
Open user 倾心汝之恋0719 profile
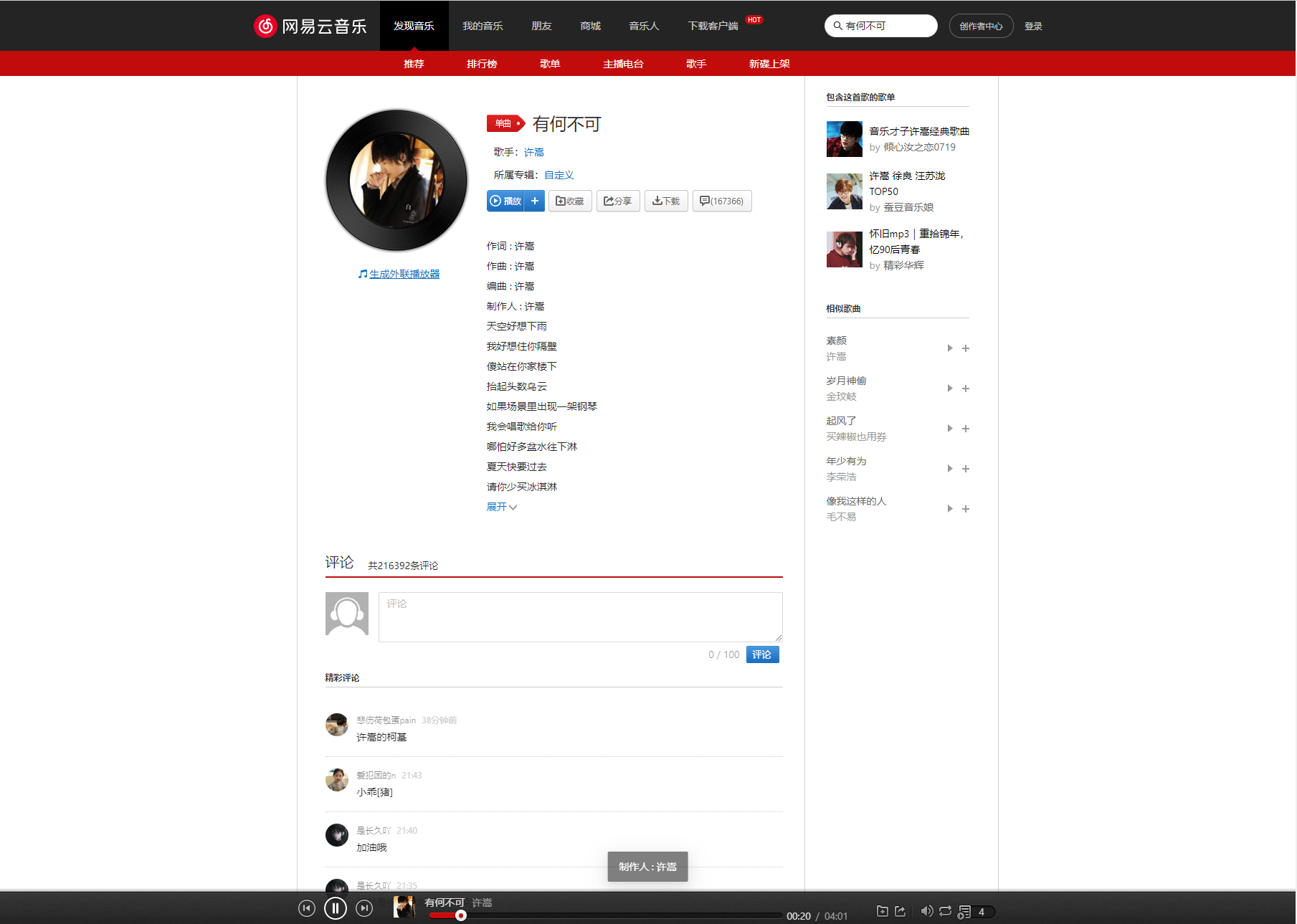(x=919, y=147)
